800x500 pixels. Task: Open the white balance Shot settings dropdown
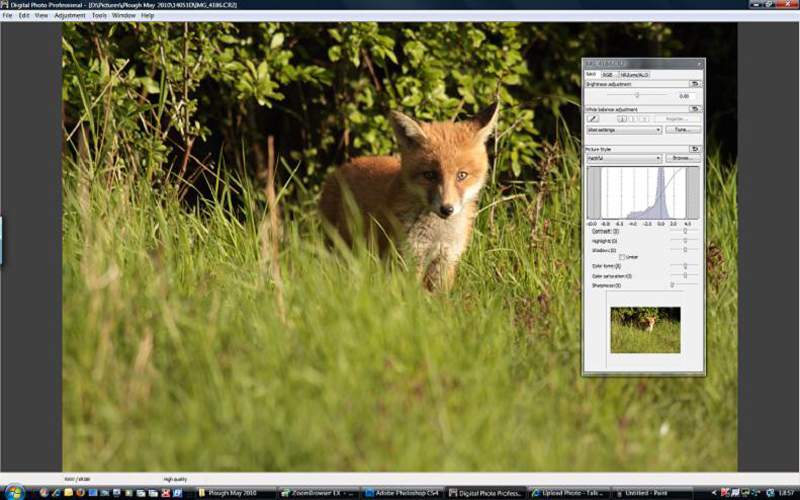(x=624, y=130)
